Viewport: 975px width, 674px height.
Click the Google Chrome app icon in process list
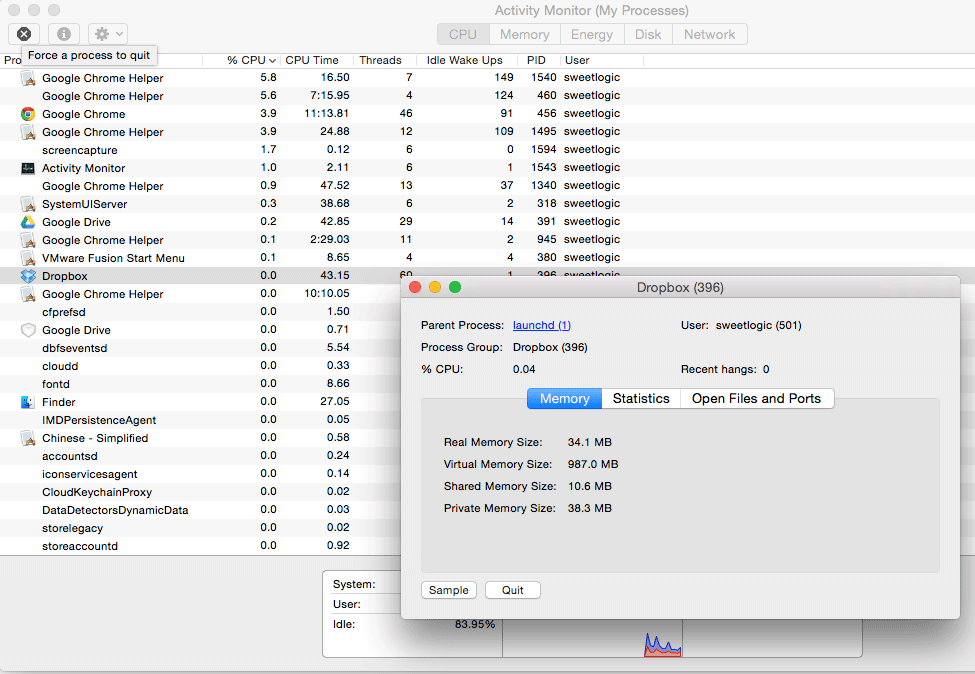(x=27, y=114)
